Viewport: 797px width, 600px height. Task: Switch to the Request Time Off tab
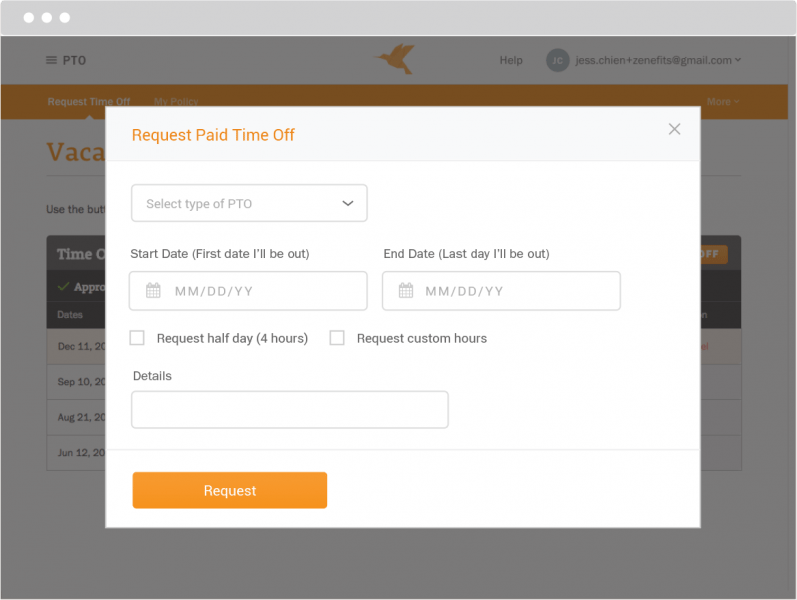[x=89, y=102]
